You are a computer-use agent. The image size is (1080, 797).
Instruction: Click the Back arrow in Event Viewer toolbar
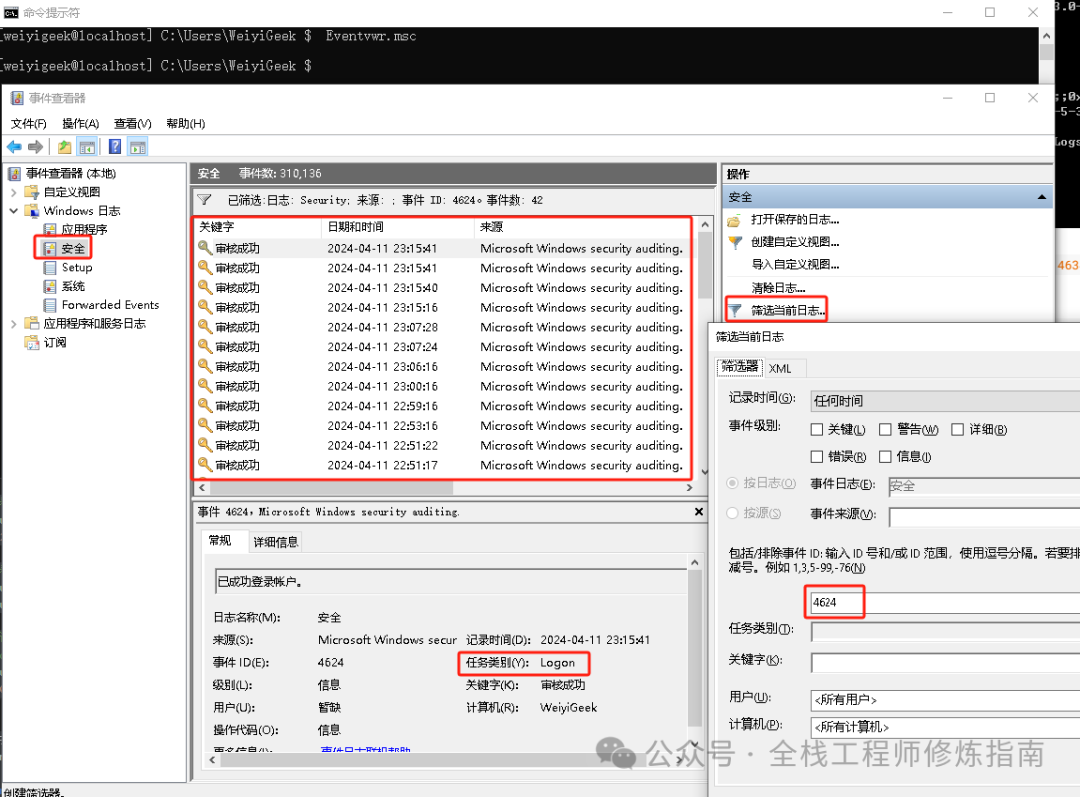pyautogui.click(x=14, y=147)
